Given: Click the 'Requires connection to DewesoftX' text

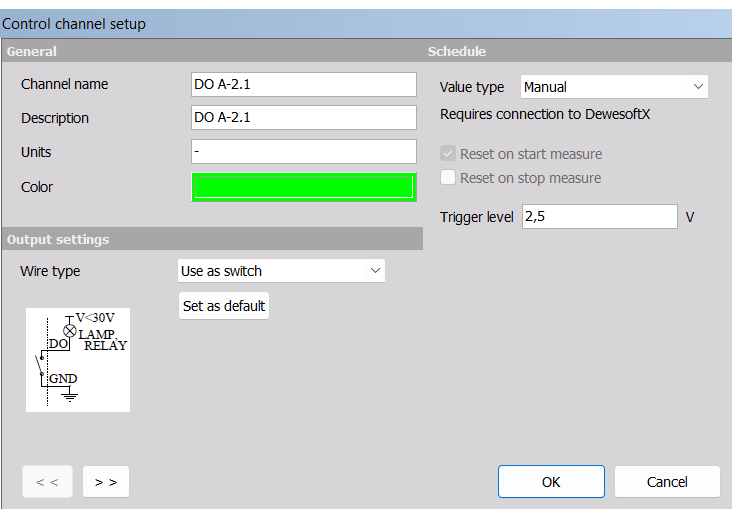Looking at the screenshot, I should click(x=545, y=114).
